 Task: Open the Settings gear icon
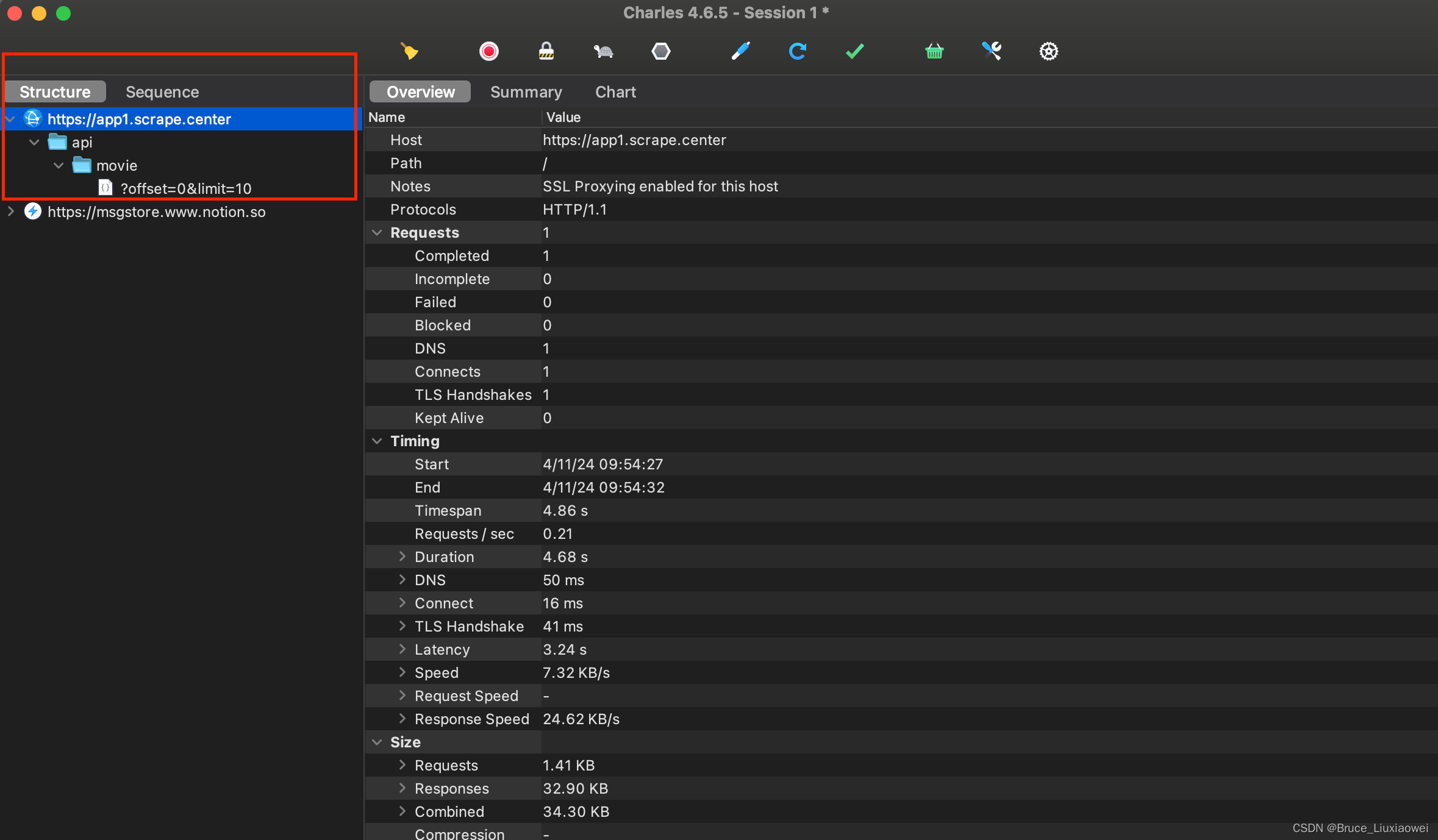click(1048, 51)
